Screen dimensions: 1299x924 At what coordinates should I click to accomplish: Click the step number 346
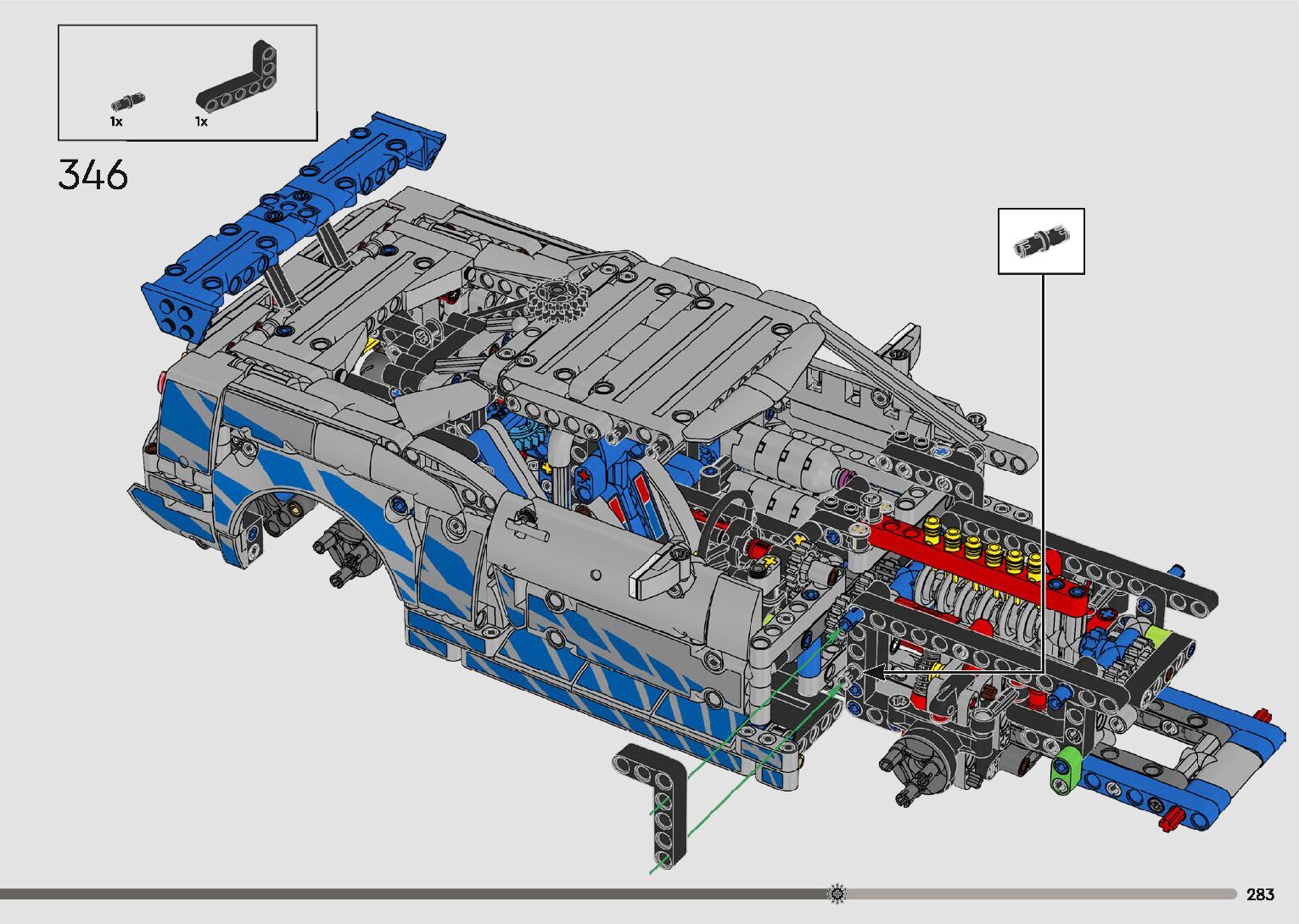pyautogui.click(x=93, y=176)
